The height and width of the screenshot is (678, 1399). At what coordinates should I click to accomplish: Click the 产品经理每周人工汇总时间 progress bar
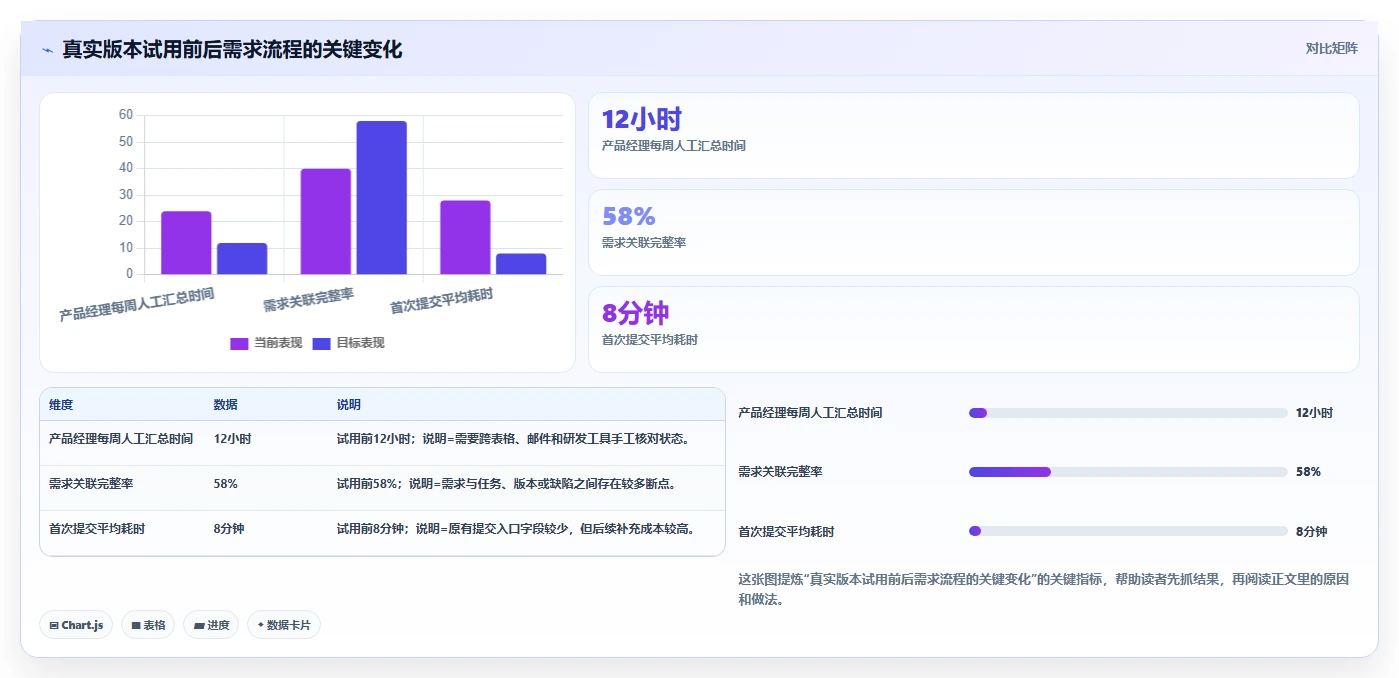pos(1128,413)
